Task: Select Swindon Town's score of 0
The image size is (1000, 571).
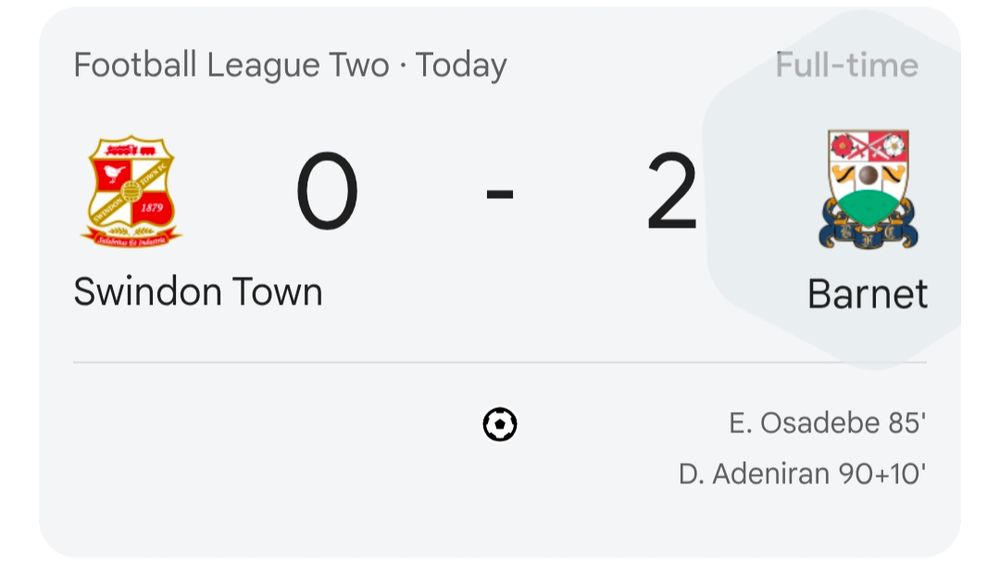Action: pyautogui.click(x=327, y=191)
